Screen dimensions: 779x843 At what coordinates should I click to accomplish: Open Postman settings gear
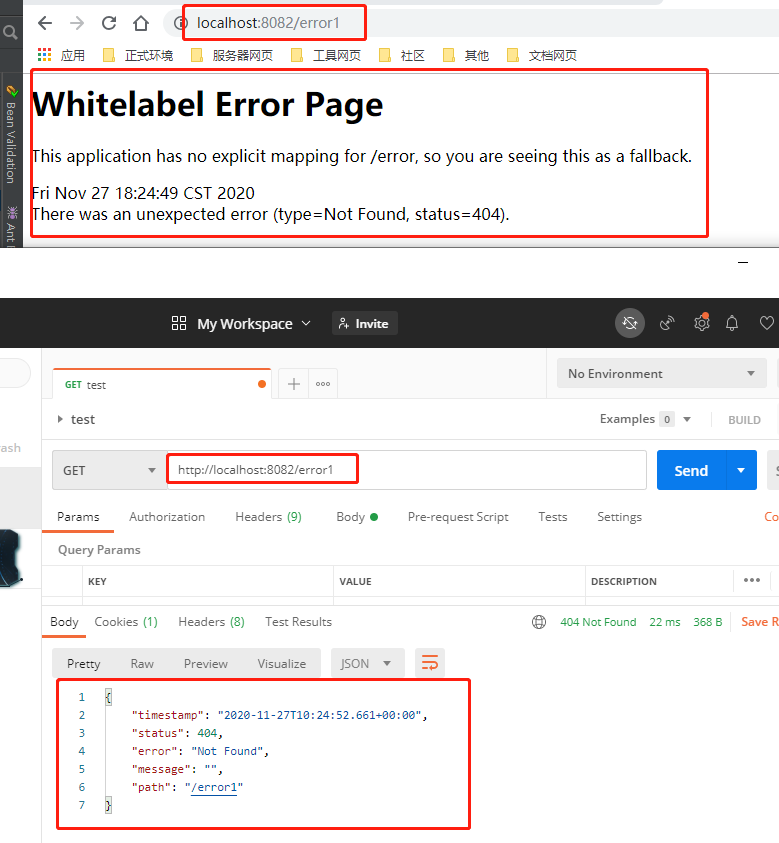702,323
